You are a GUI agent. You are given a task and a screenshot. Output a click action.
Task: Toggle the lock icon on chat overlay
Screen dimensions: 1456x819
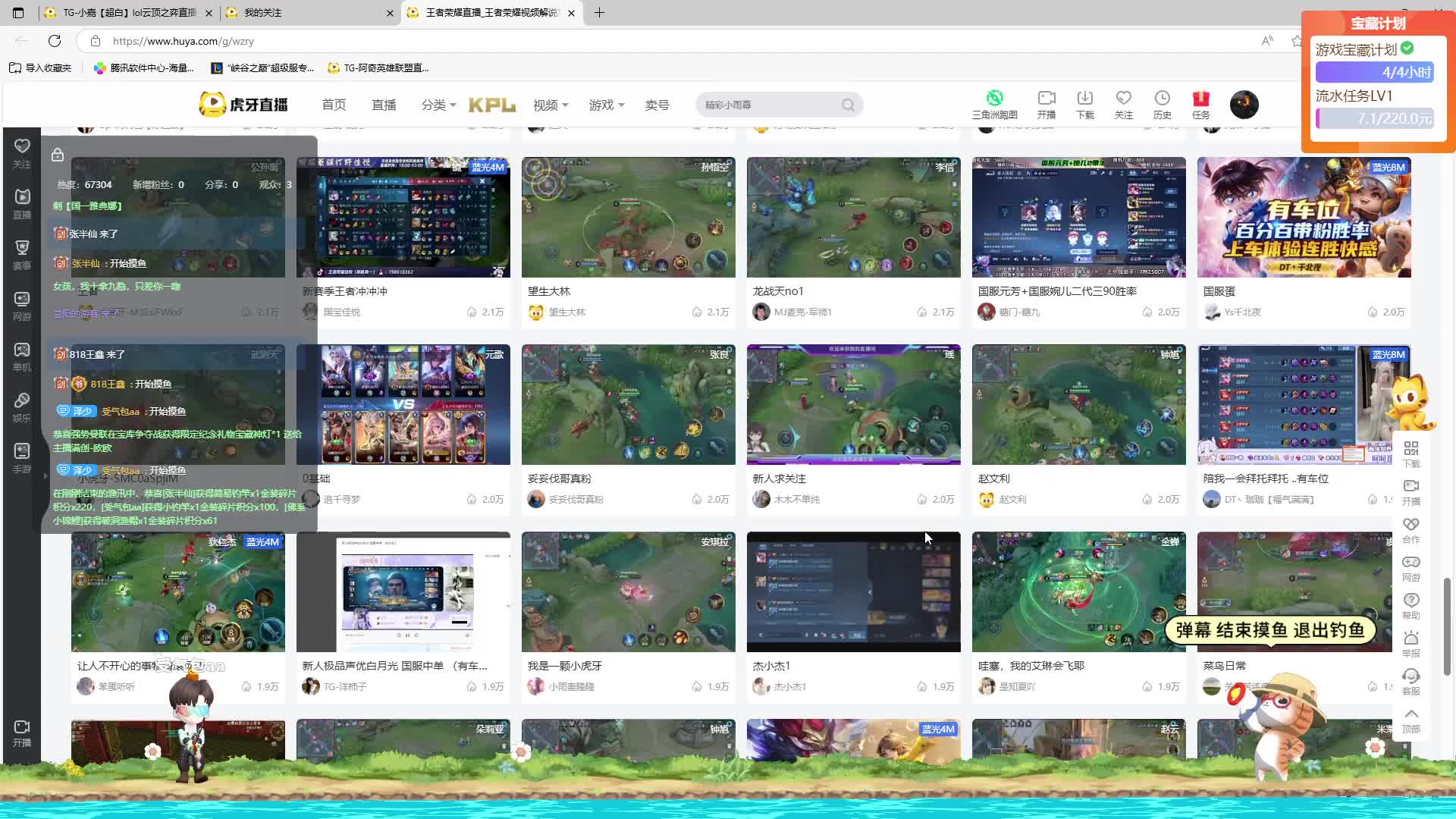click(x=57, y=155)
